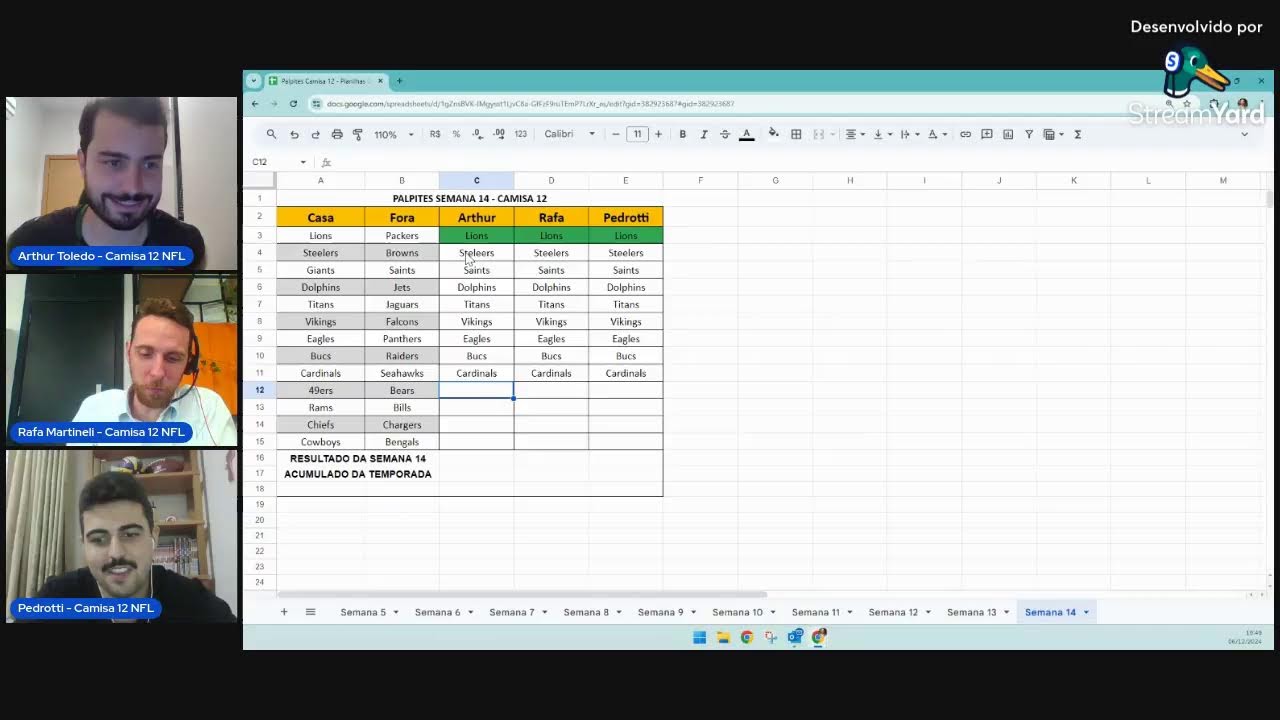Open text rotation dropdown
This screenshot has height=720, width=1280.
pyautogui.click(x=935, y=134)
